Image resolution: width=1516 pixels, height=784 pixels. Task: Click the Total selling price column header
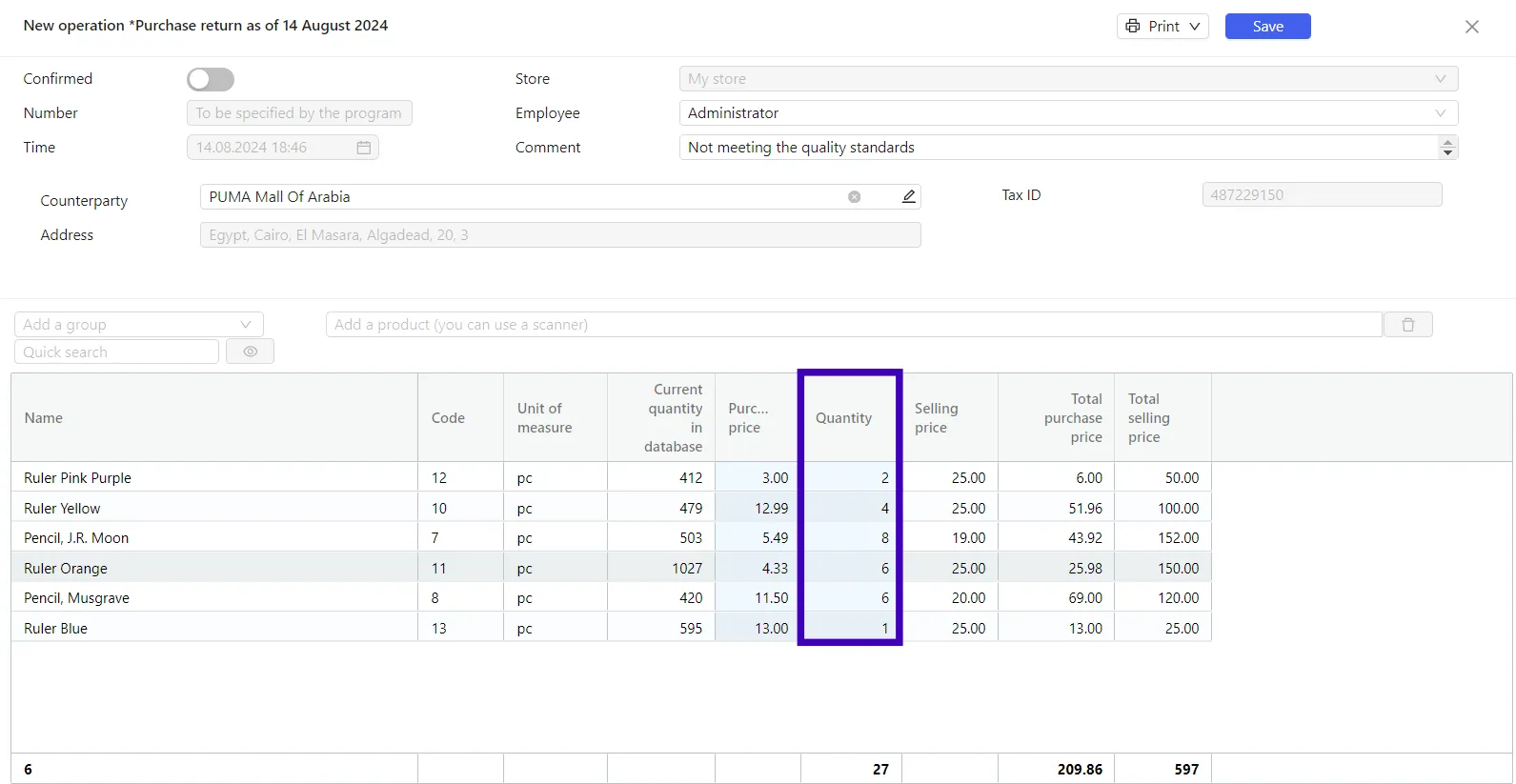(x=1162, y=418)
